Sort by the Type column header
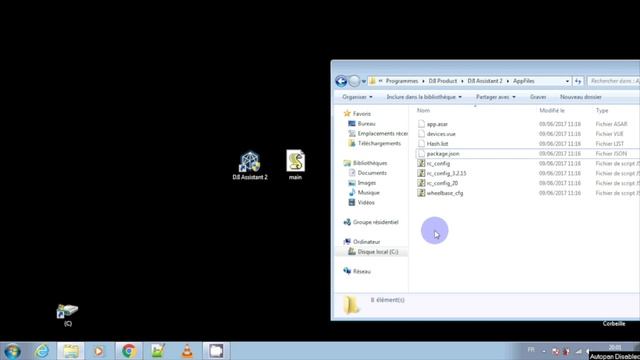Viewport: 640px width, 360px height. tap(602, 111)
